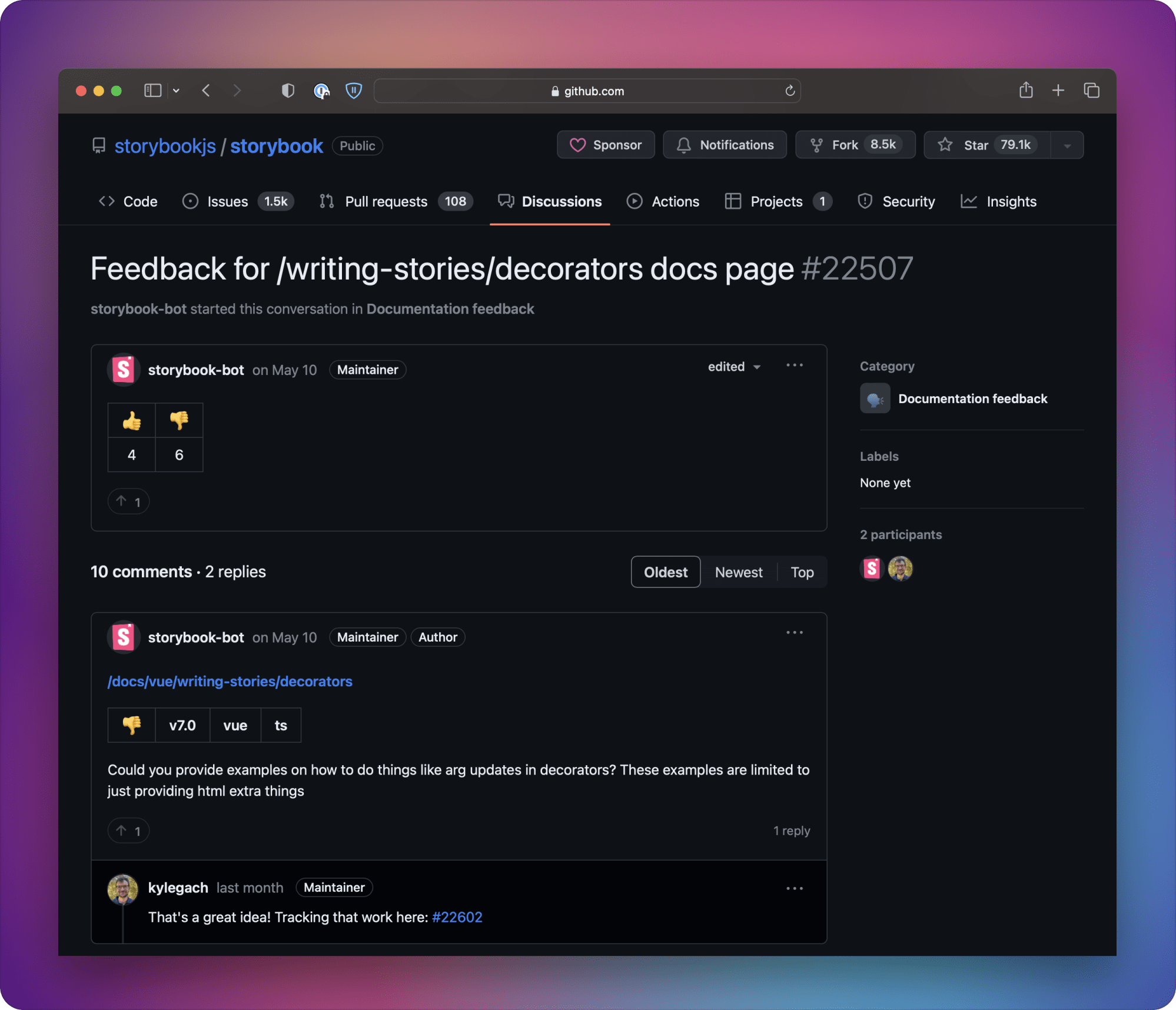The image size is (1176, 1010).
Task: Open the Bitwarden shield extension icon
Action: coord(353,91)
